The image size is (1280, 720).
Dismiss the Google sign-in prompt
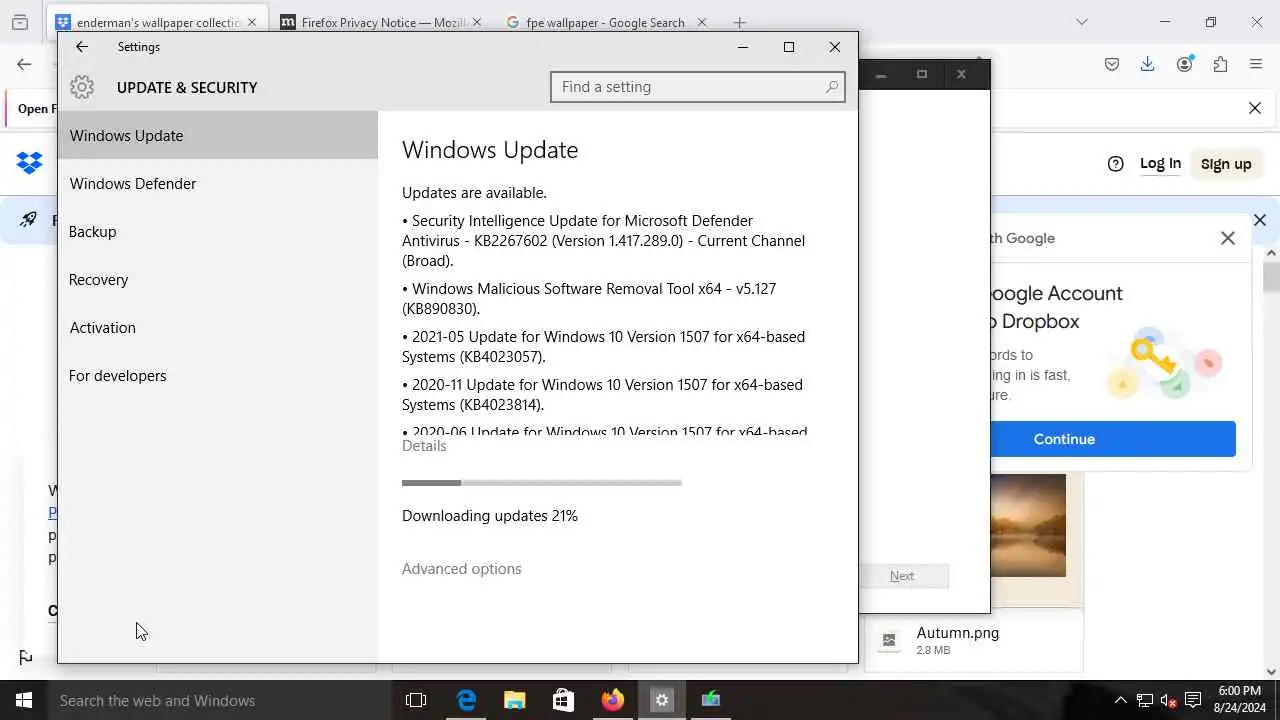point(1228,238)
